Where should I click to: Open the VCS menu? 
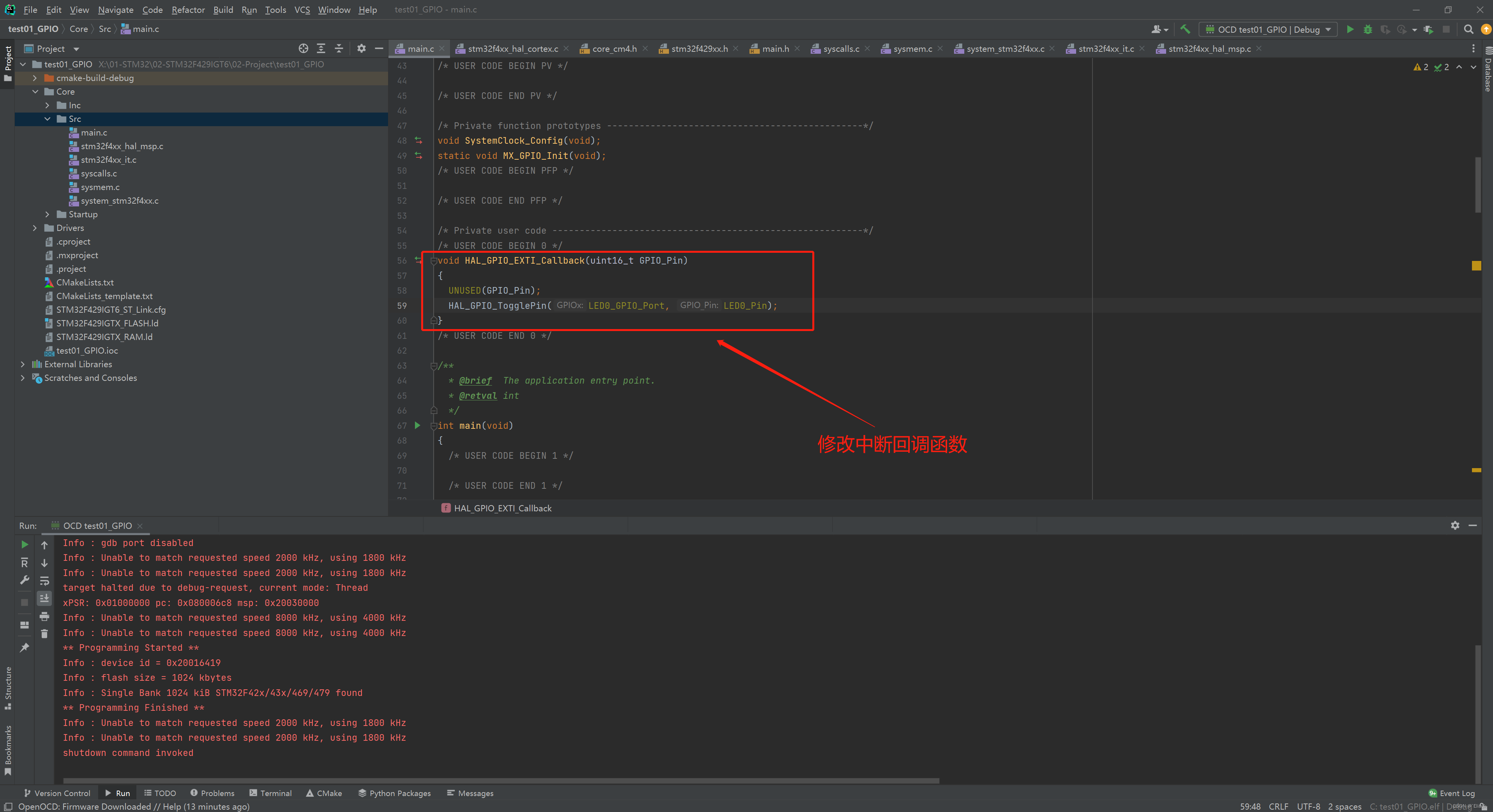[302, 10]
